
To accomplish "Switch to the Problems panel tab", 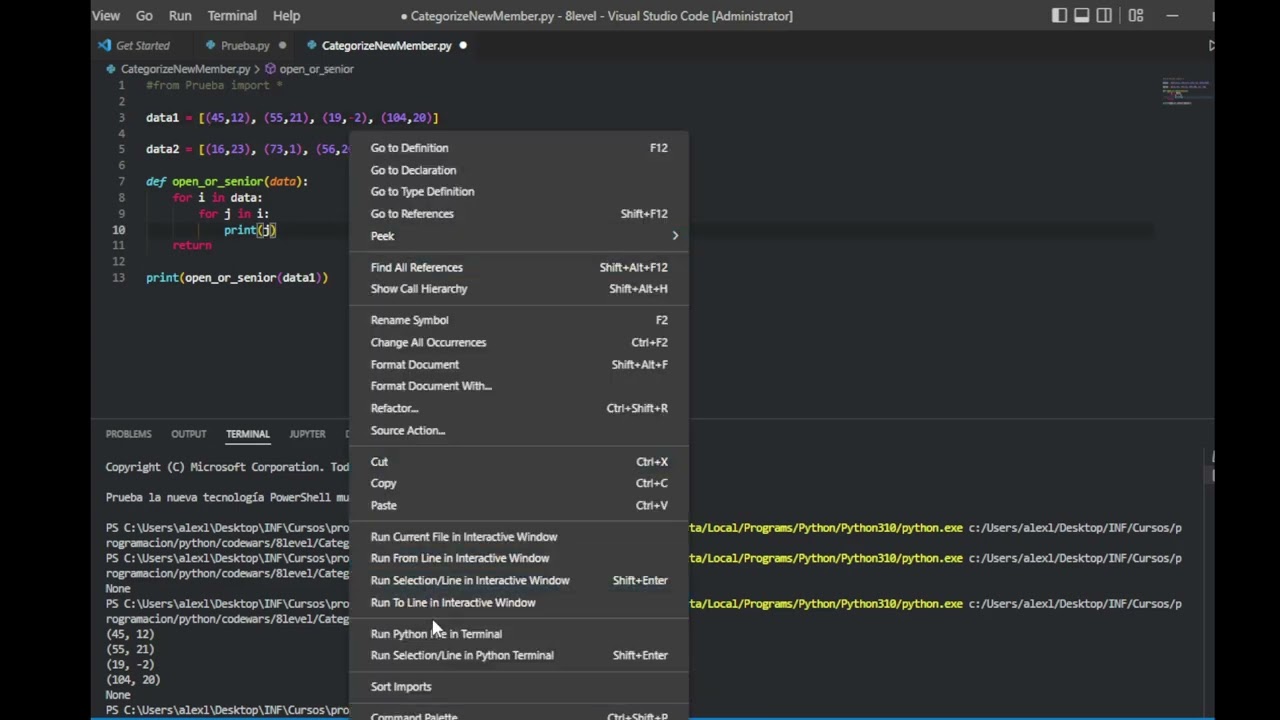I will click(x=129, y=434).
